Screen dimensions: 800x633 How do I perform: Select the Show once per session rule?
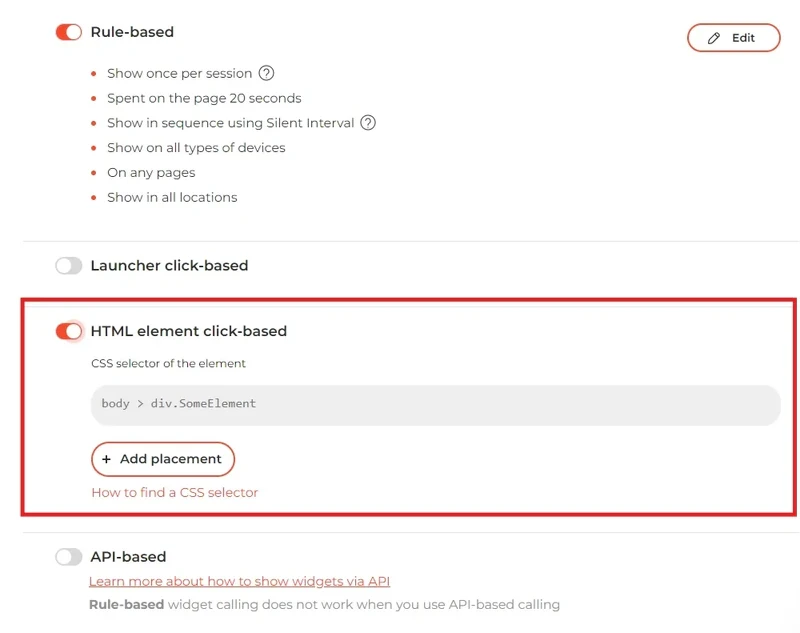point(180,73)
